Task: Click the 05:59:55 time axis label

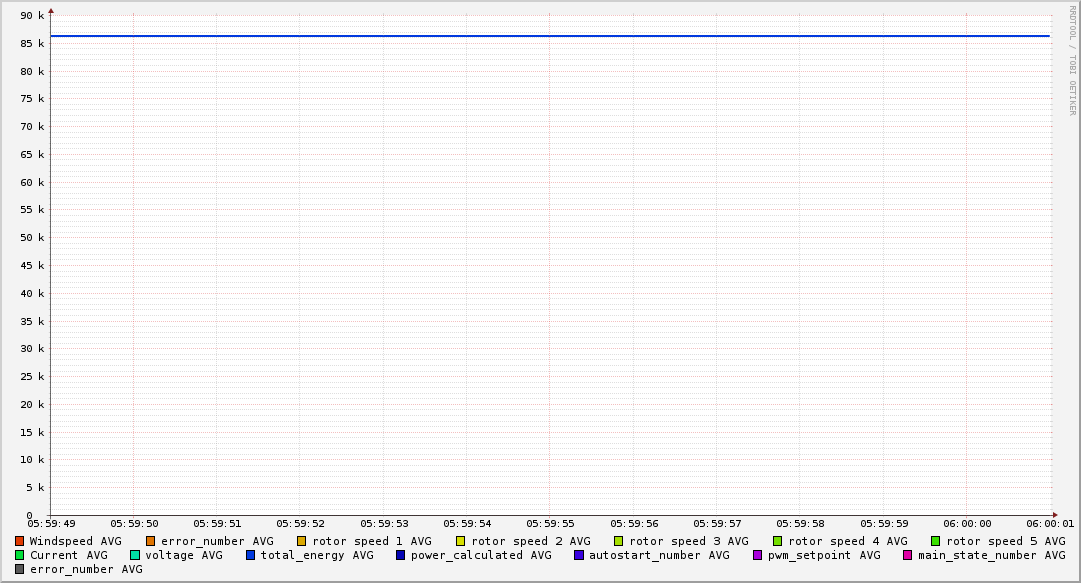Action: 550,523
